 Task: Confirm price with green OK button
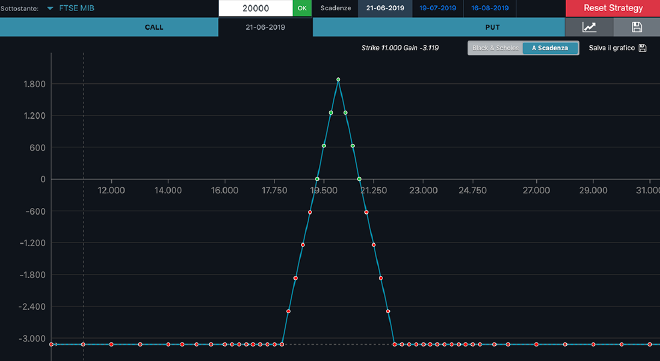click(302, 8)
